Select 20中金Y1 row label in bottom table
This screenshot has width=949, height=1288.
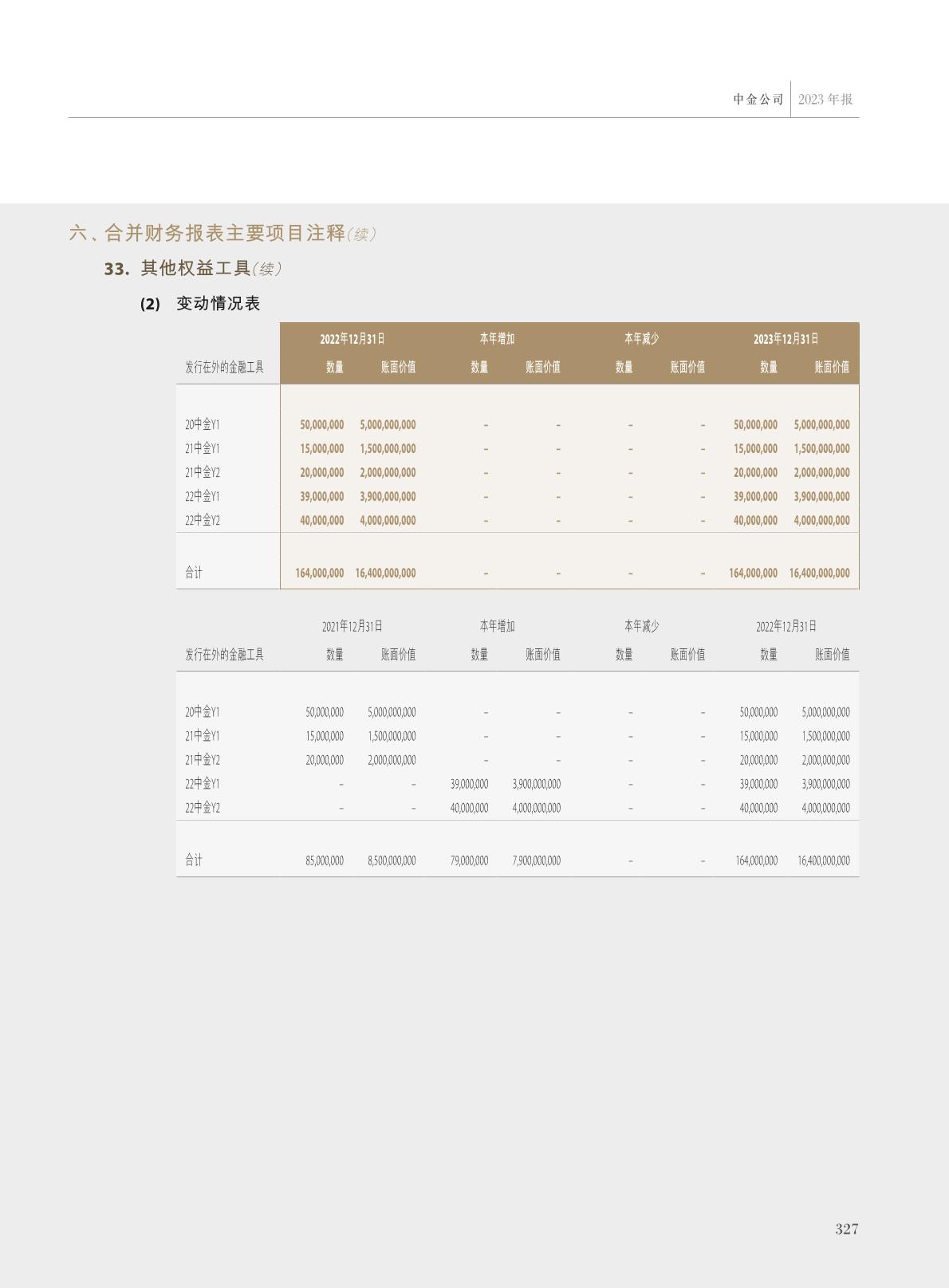coord(203,712)
